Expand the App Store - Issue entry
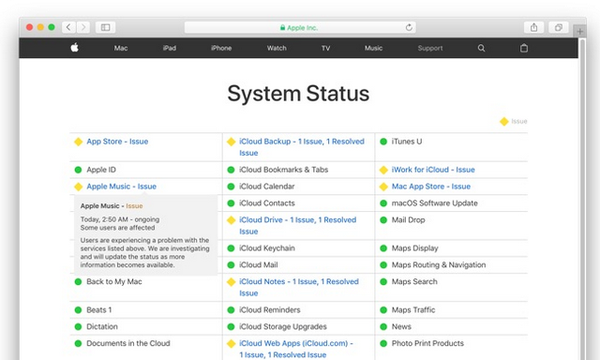 [117, 142]
